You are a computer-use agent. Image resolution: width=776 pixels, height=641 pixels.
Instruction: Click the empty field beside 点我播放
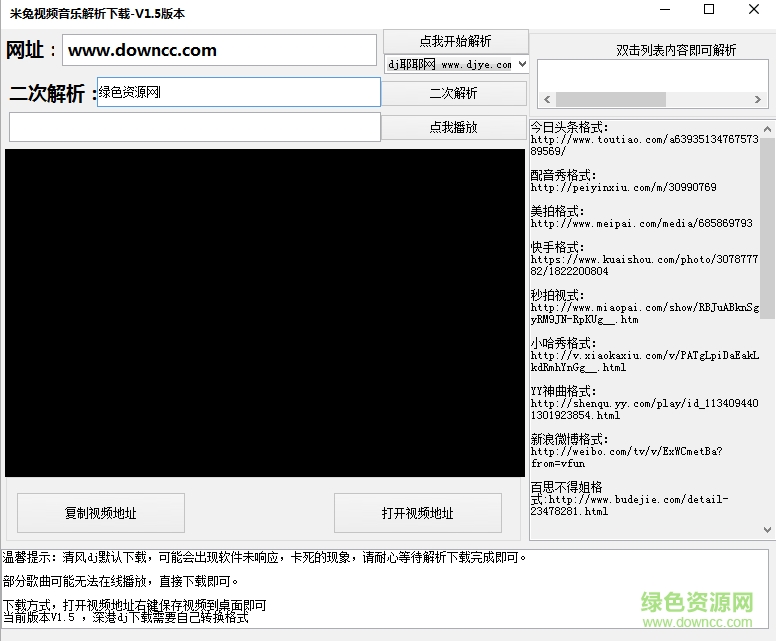click(x=194, y=127)
